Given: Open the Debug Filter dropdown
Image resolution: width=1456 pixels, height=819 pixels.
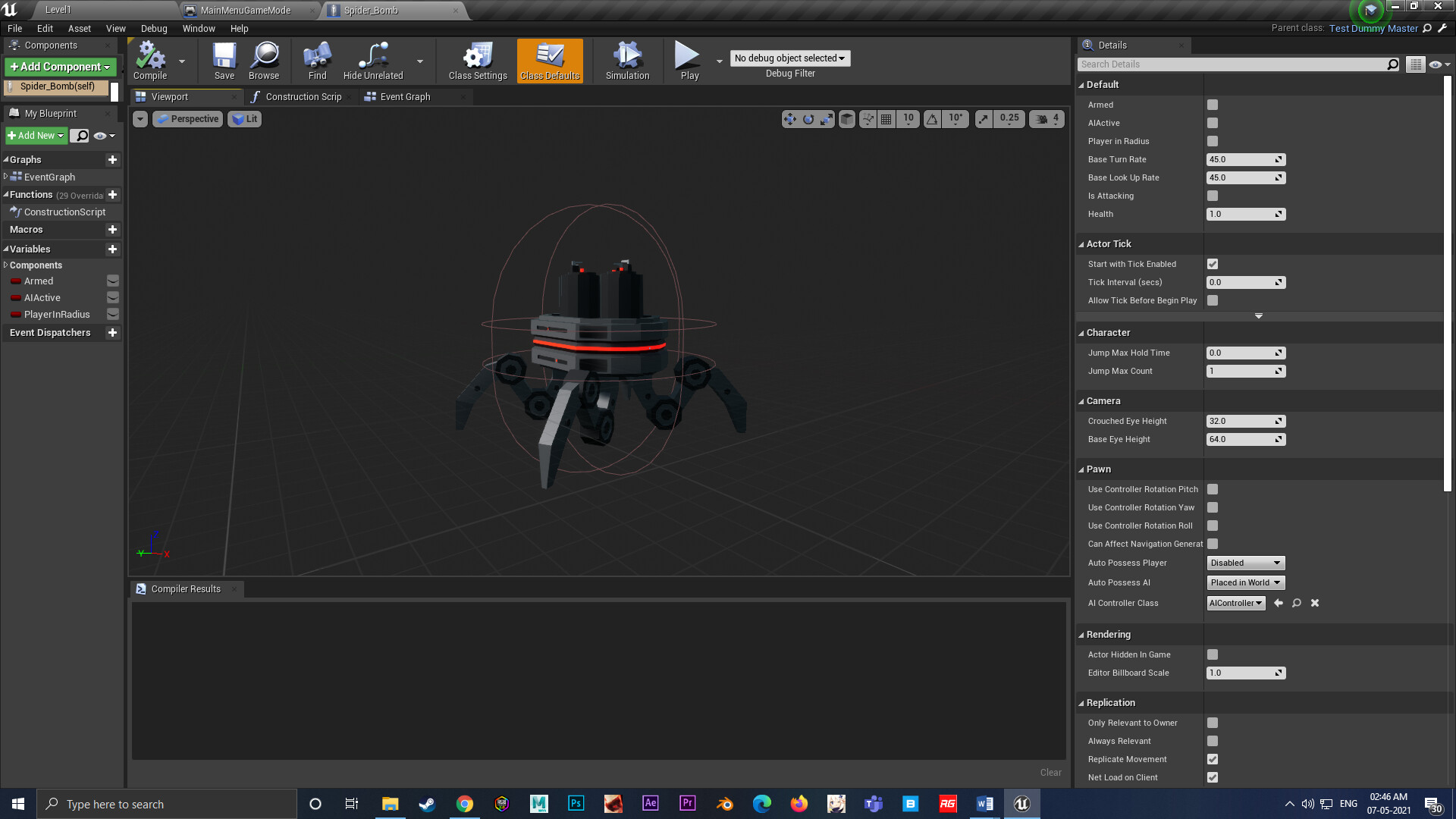Looking at the screenshot, I should (789, 58).
